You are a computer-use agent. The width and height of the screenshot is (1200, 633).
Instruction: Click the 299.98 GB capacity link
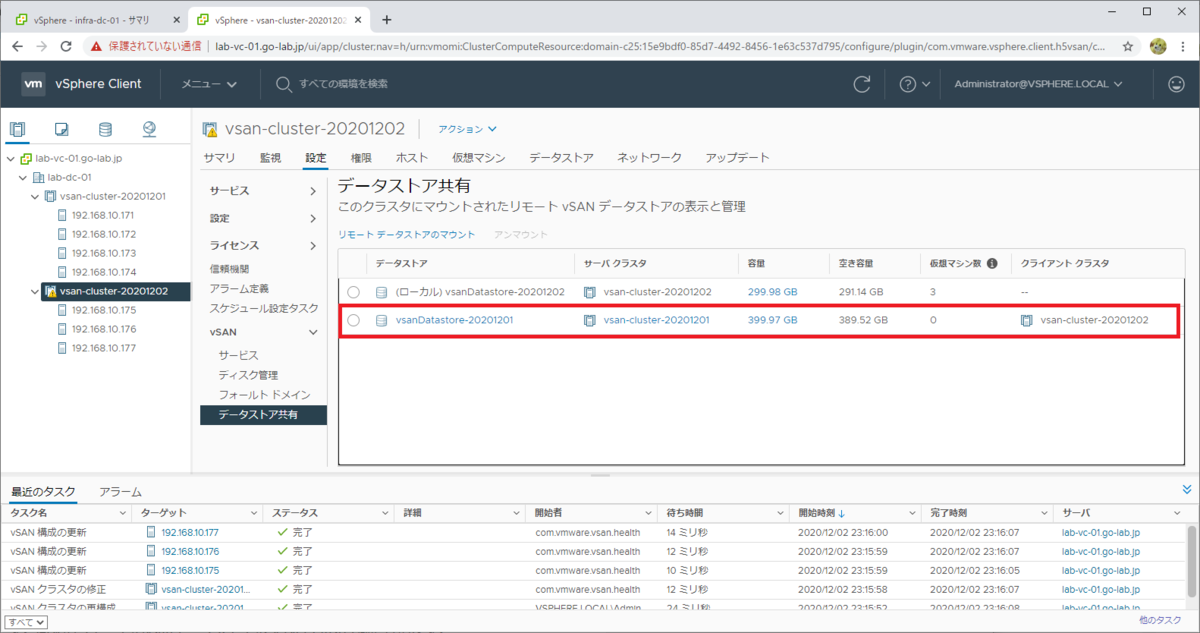coord(772,292)
